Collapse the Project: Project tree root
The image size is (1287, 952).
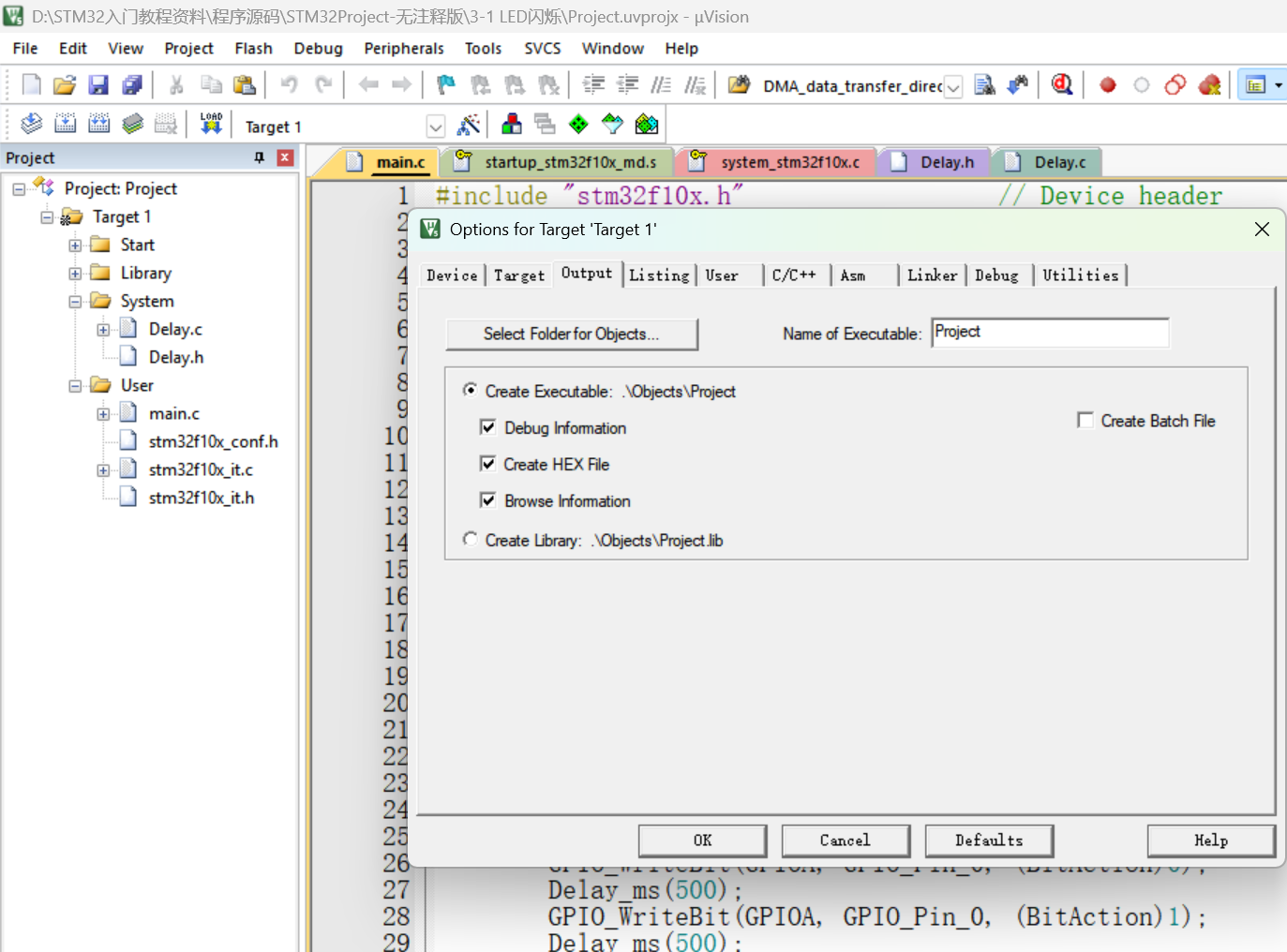[x=19, y=189]
